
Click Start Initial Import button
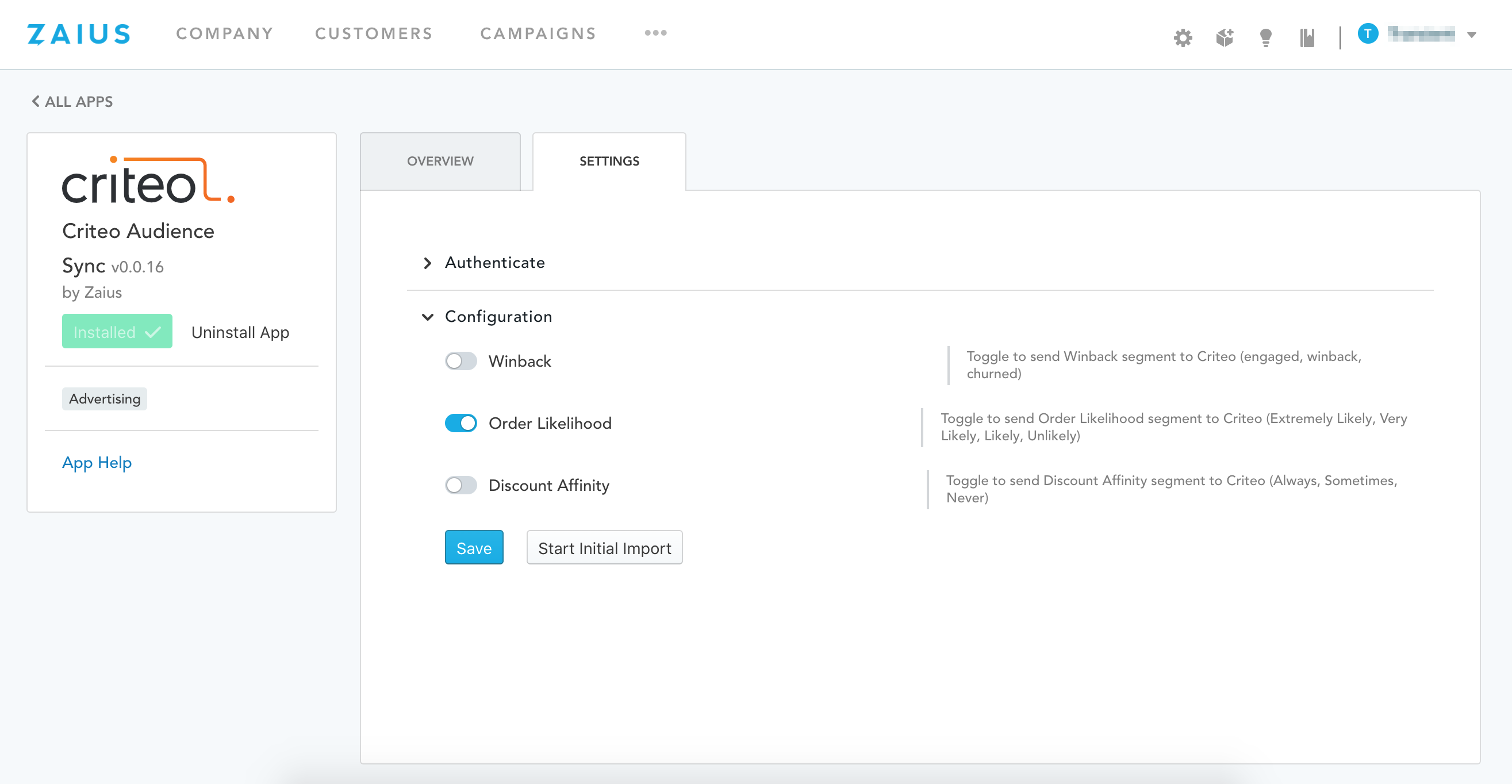pyautogui.click(x=605, y=548)
